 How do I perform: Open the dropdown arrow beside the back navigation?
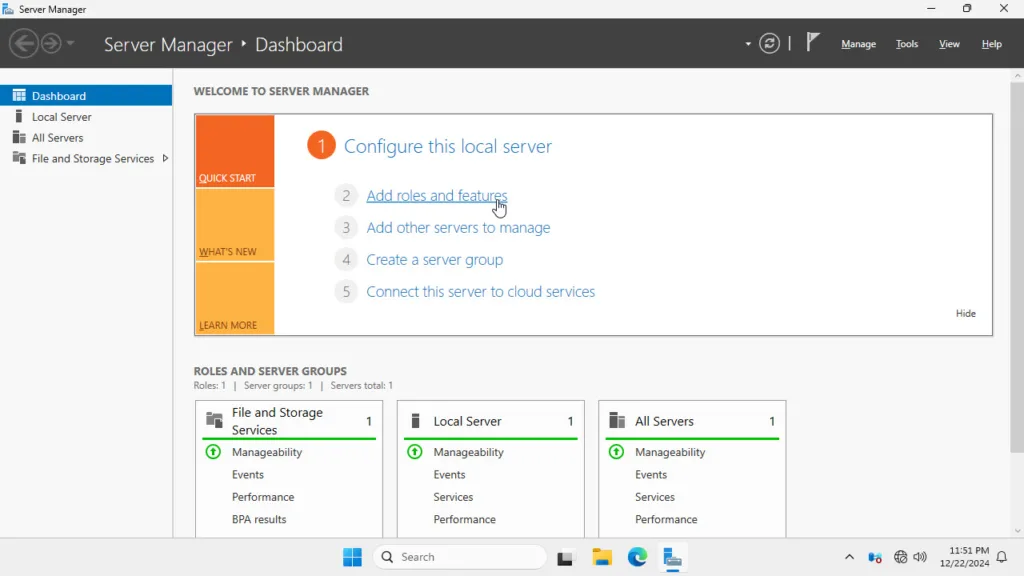(x=69, y=43)
